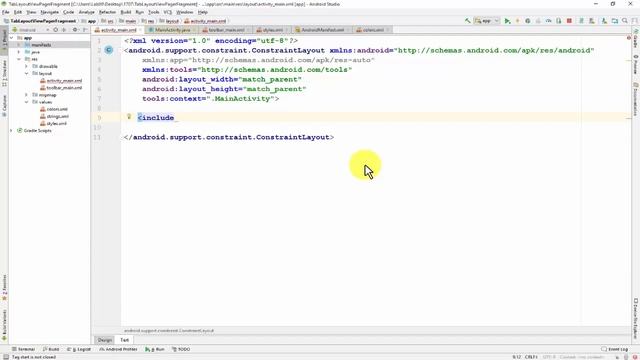Open the Build tool window
This screenshot has height=360, width=640.
pos(51,349)
